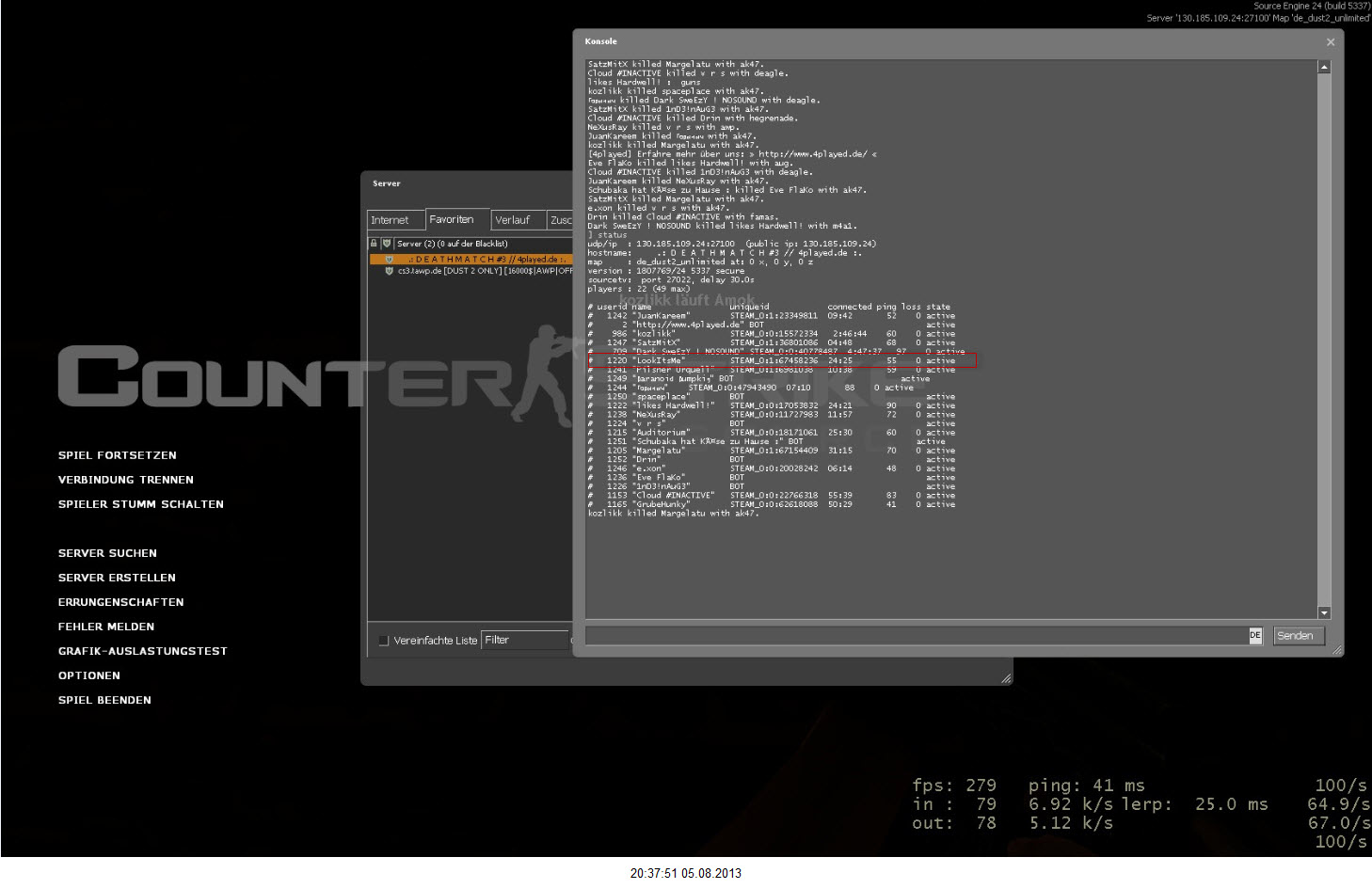Screen dimensions: 1372x889
Task: Select the cs3.tawp.de DUST 2 ONLY server
Action: [x=471, y=271]
